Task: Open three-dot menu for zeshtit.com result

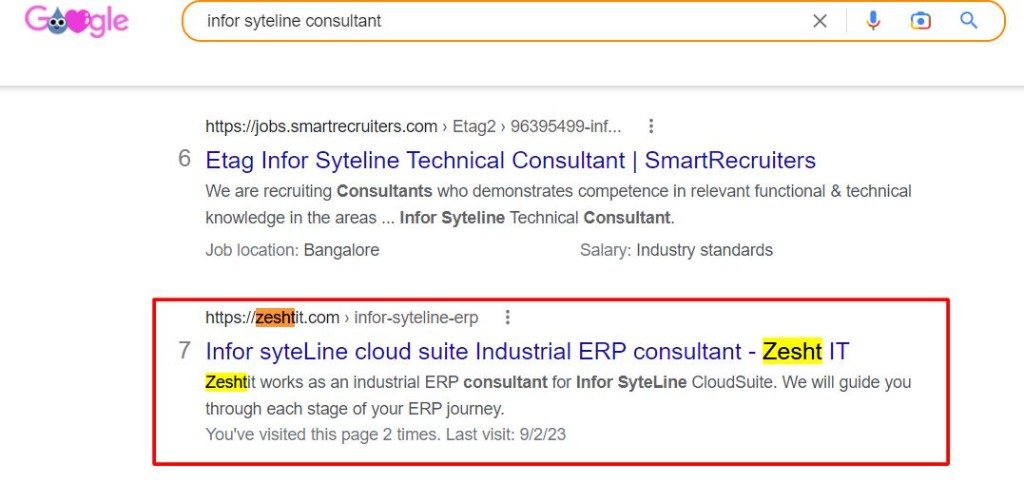Action: 507,317
